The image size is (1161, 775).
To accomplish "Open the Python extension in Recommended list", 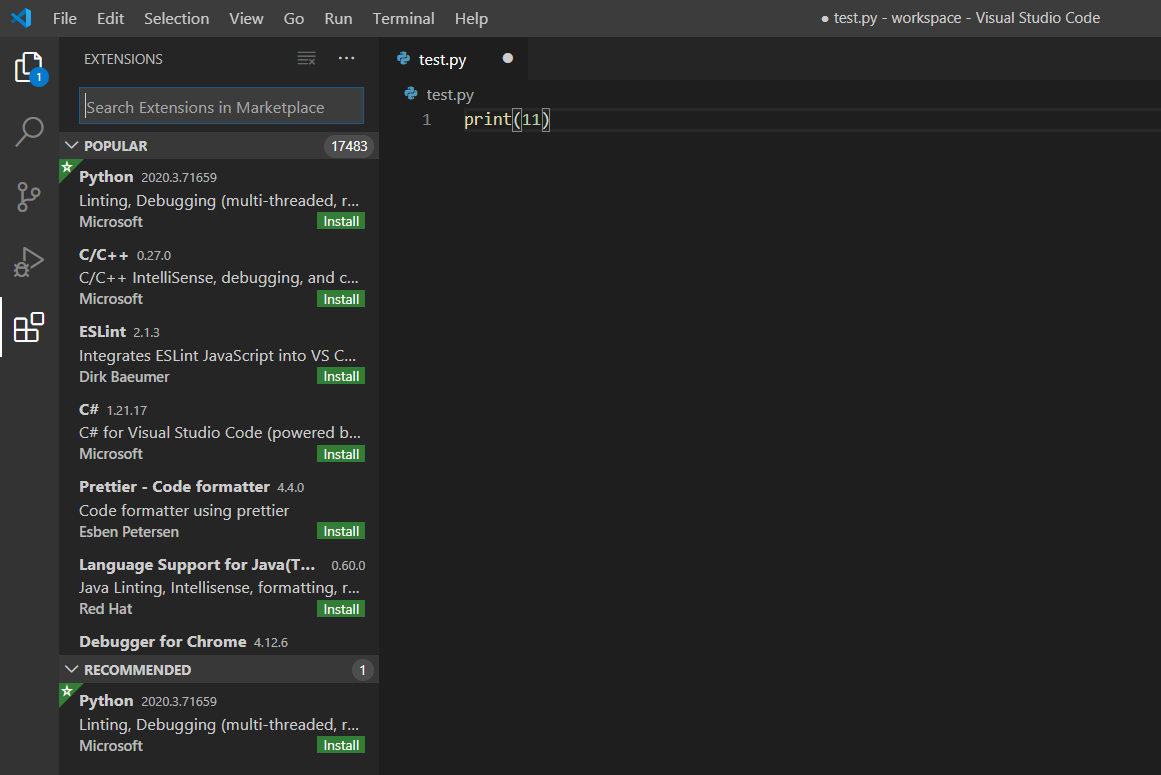I will 219,722.
